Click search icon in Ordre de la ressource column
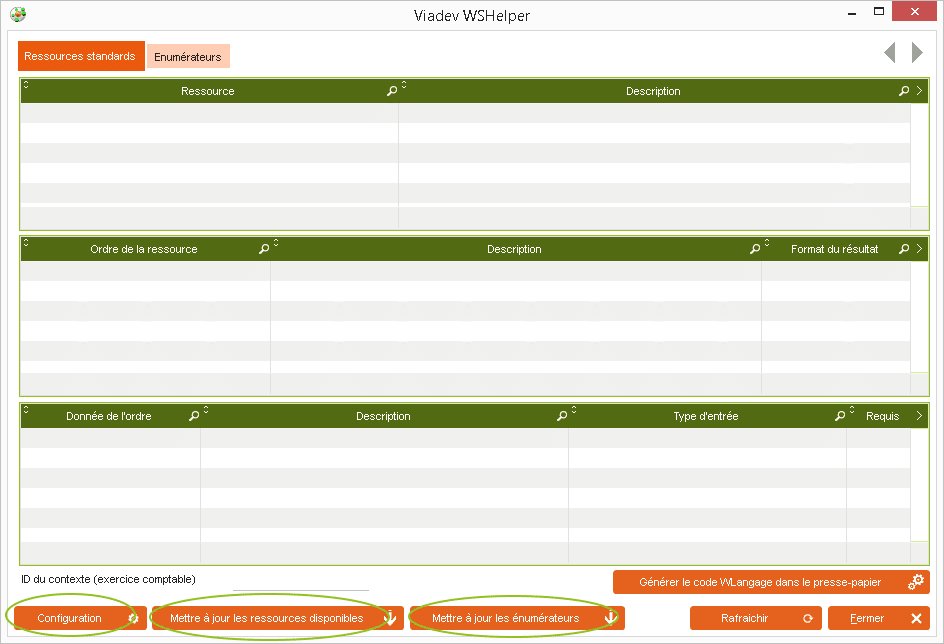 point(264,249)
